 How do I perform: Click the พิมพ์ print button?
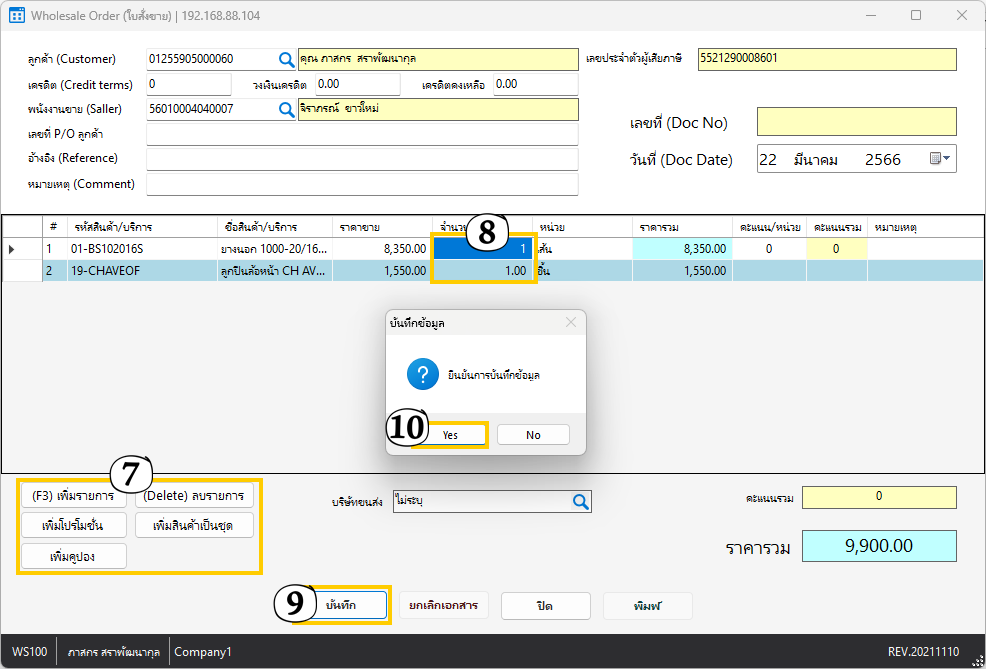(x=647, y=606)
